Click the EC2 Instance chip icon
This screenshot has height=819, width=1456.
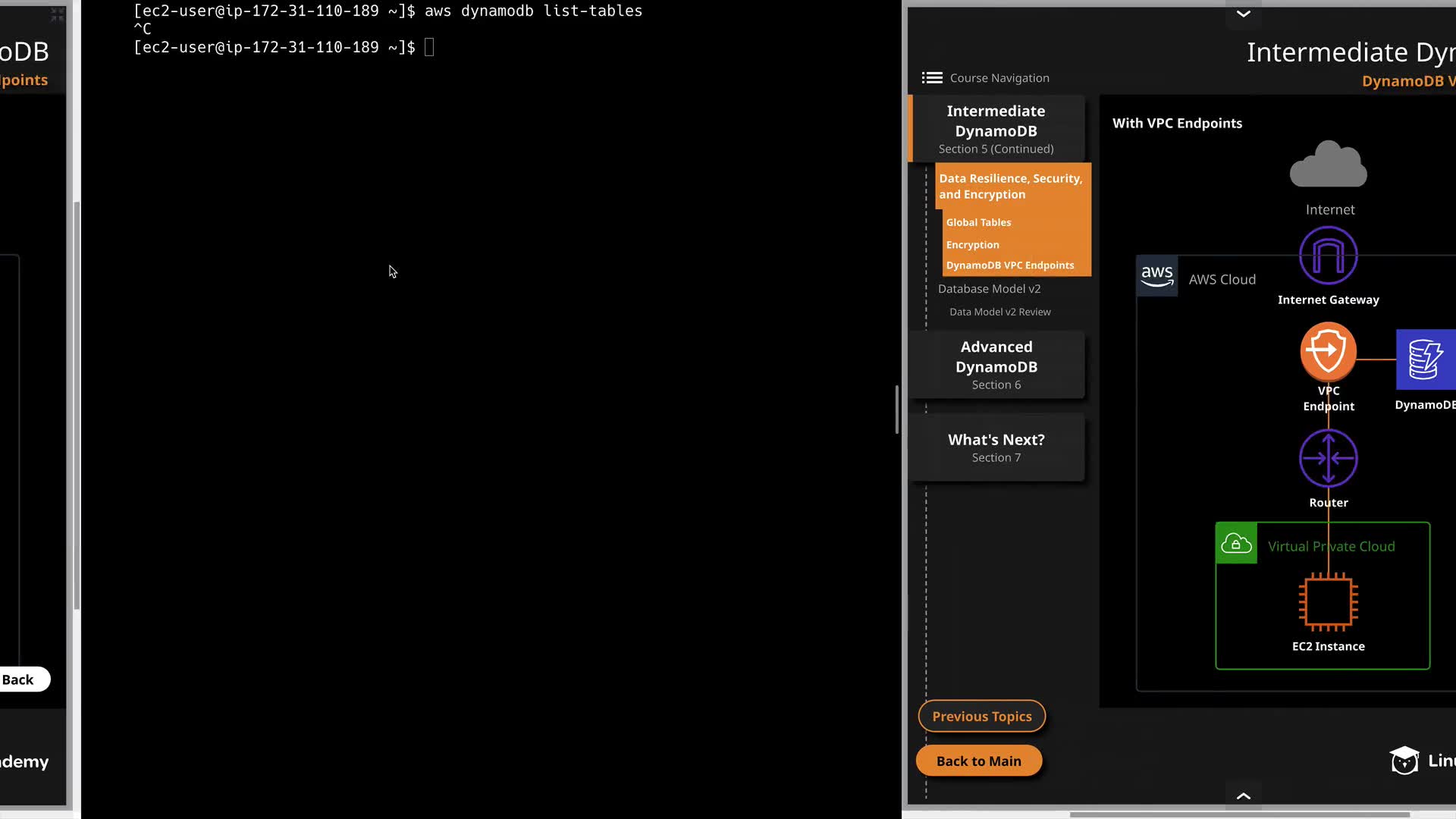click(1328, 602)
